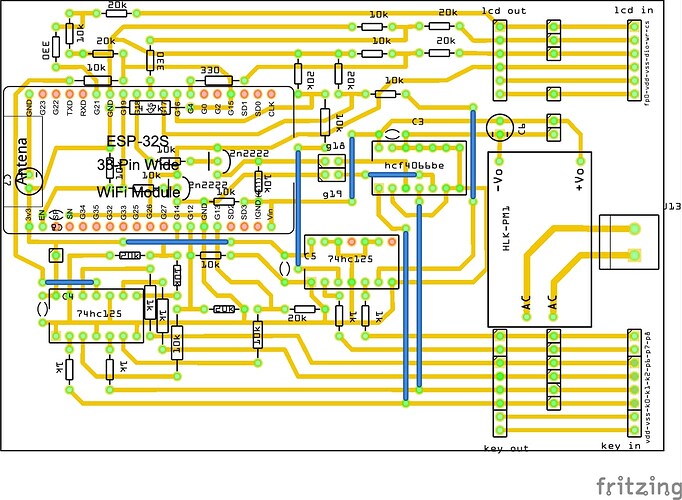682x500 pixels.
Task: Click the vdd-vss-k0-k1-k2-p6-p7-p8 pinout text
Action: click(648, 387)
